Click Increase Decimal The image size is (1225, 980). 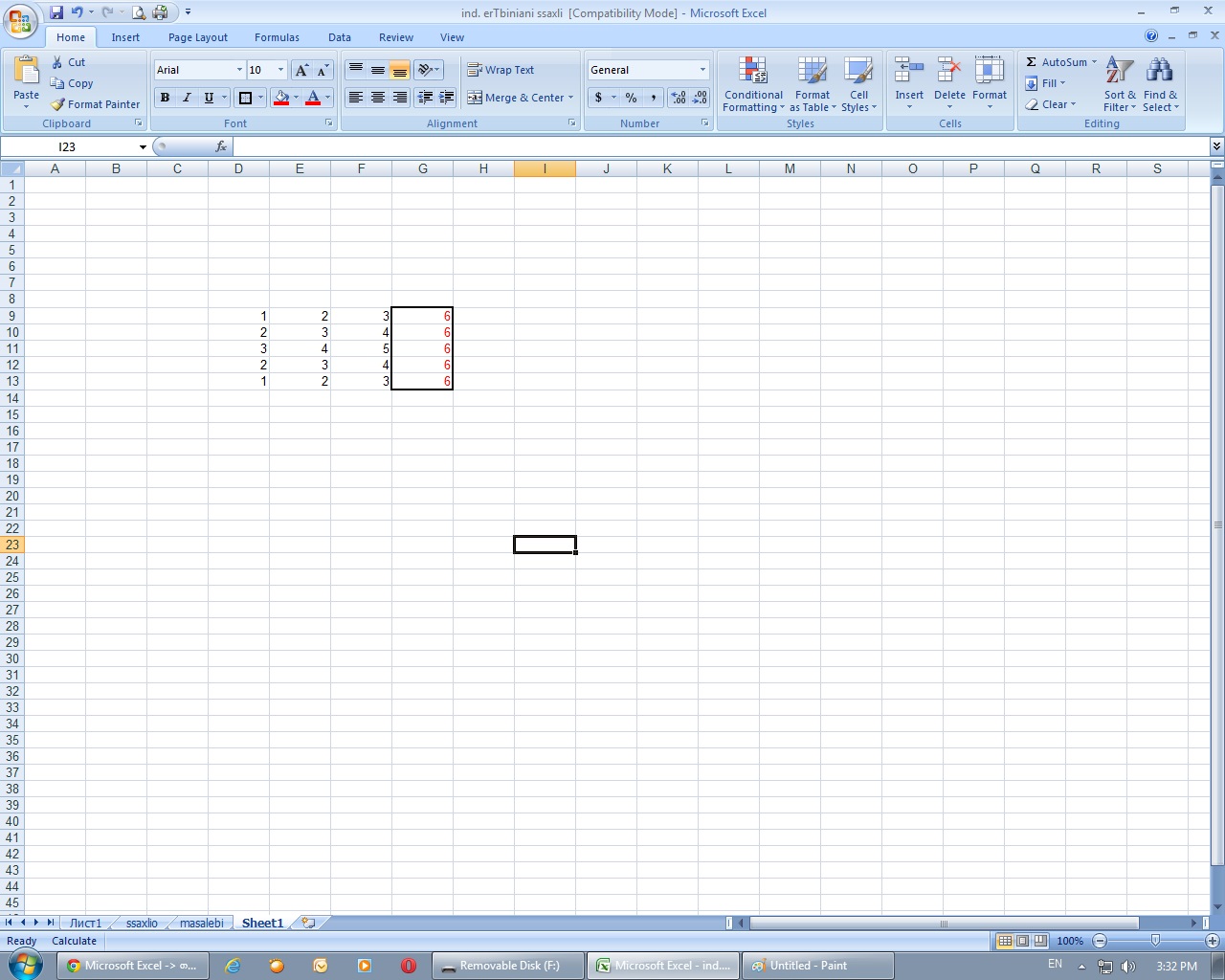(x=679, y=98)
